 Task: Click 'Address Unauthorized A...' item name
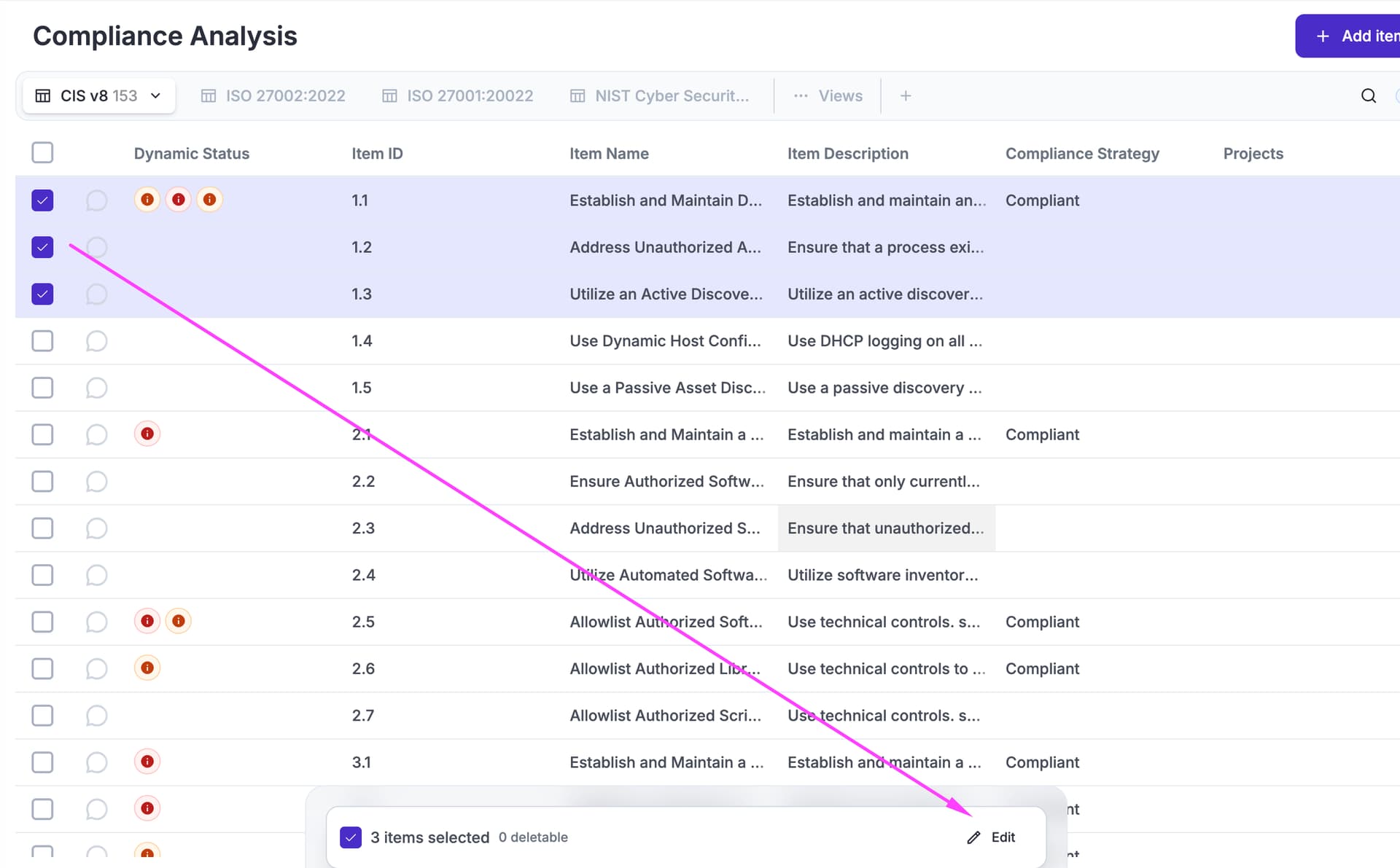tap(665, 247)
